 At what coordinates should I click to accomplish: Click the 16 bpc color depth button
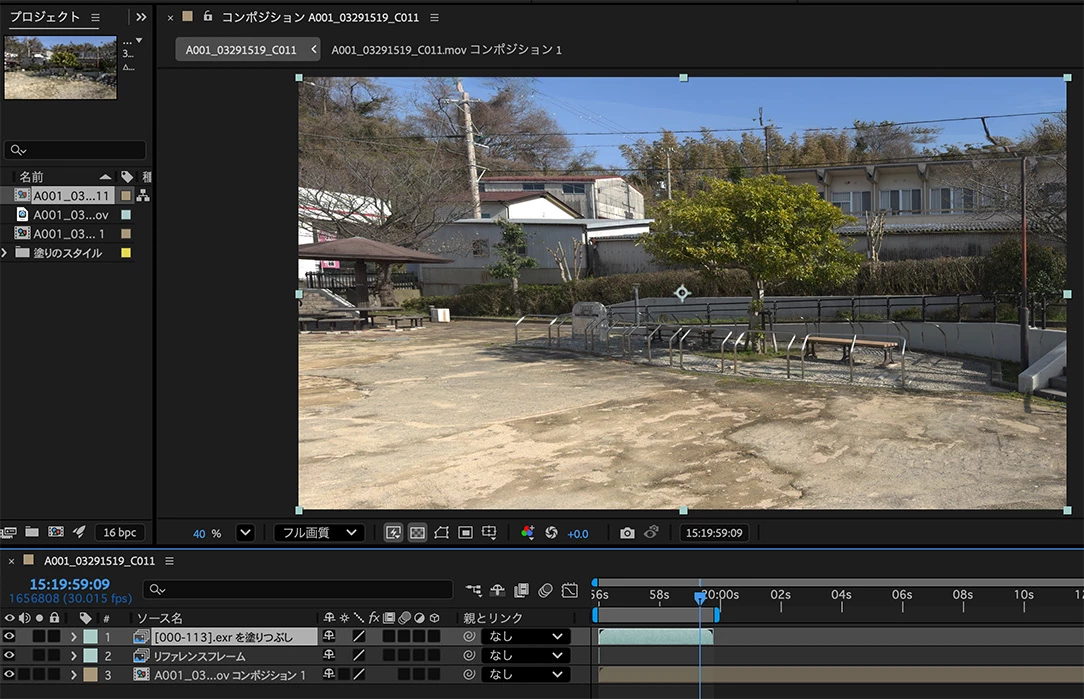pos(120,532)
